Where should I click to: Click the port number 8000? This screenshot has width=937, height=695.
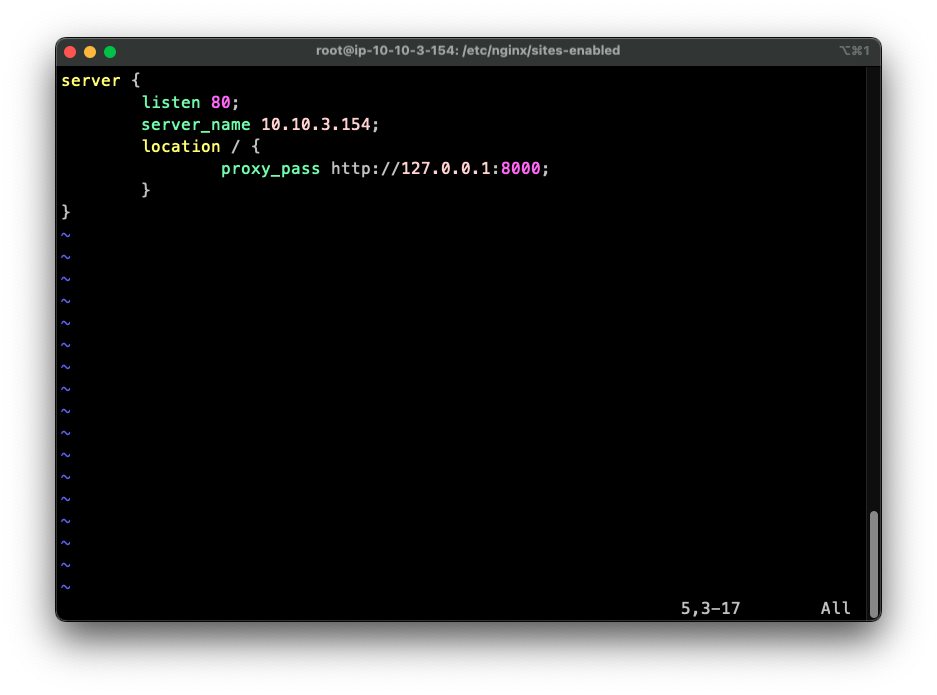click(521, 168)
